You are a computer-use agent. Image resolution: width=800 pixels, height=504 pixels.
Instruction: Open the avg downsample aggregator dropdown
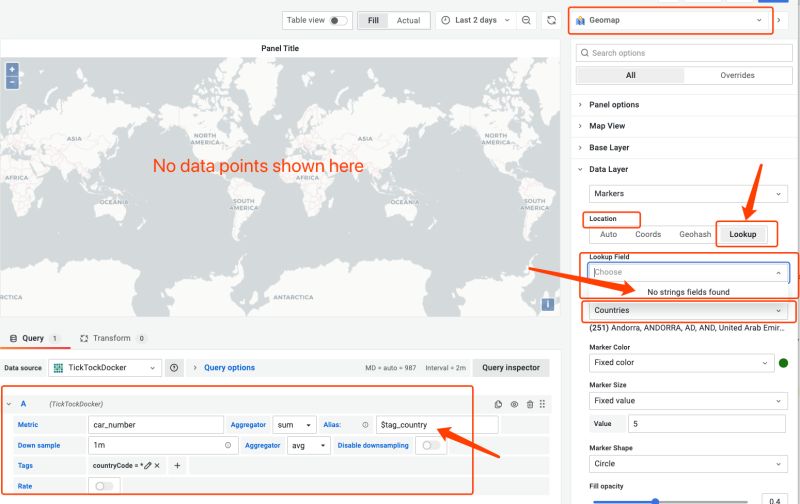[x=309, y=445]
